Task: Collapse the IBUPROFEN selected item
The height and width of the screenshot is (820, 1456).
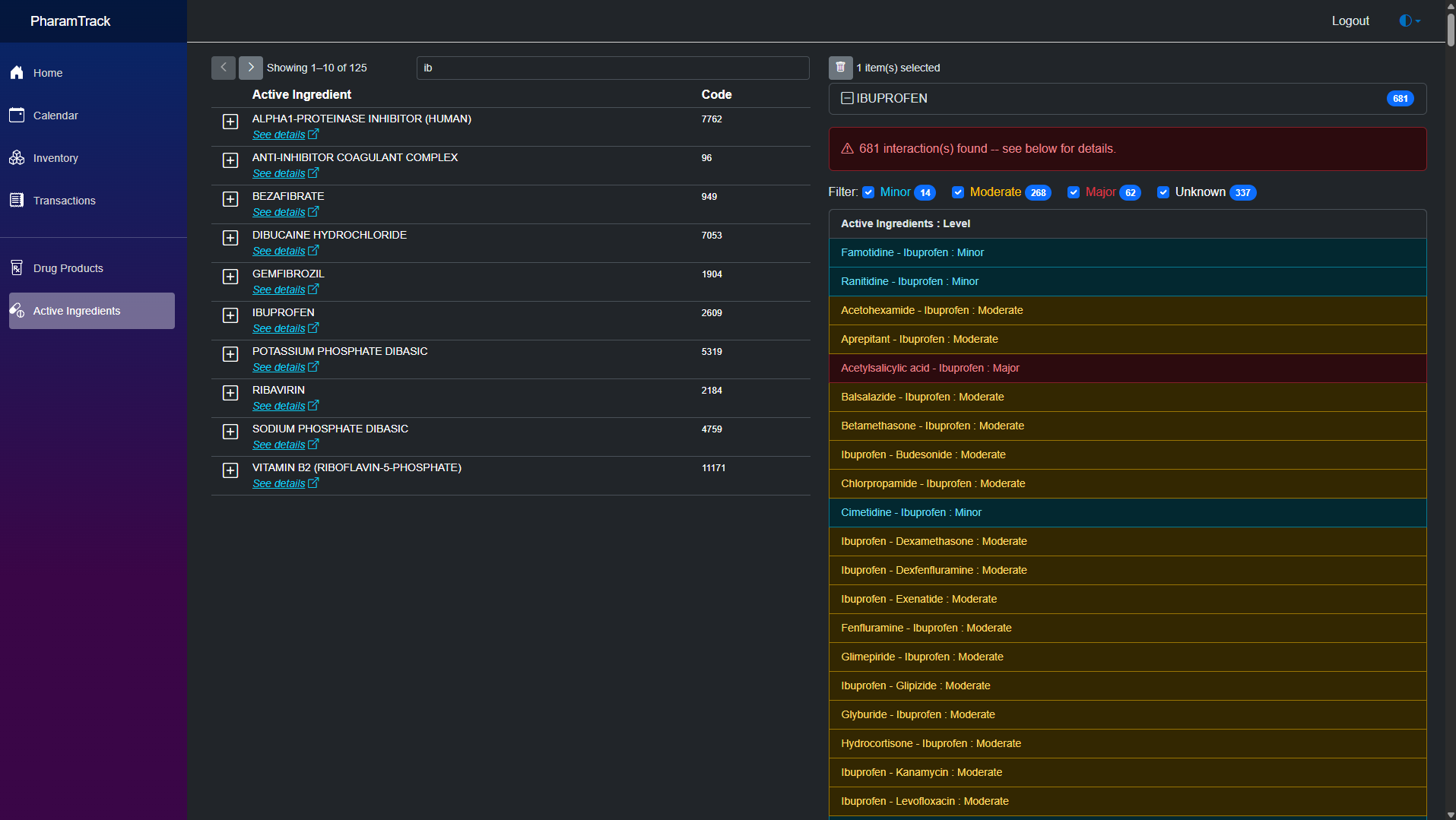Action: pos(847,98)
